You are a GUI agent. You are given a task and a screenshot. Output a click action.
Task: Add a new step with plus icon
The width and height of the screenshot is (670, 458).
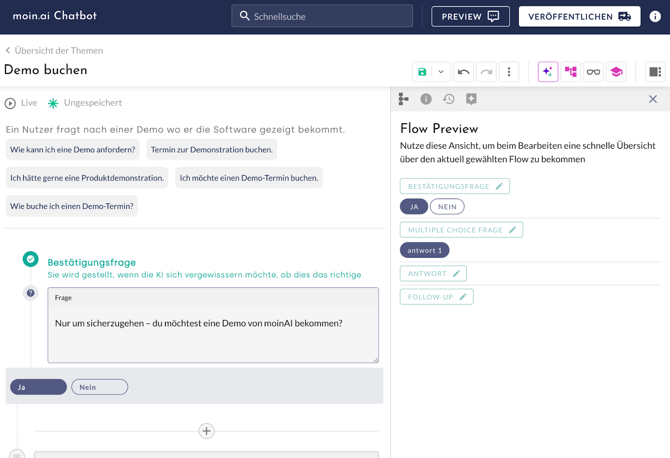coord(206,431)
